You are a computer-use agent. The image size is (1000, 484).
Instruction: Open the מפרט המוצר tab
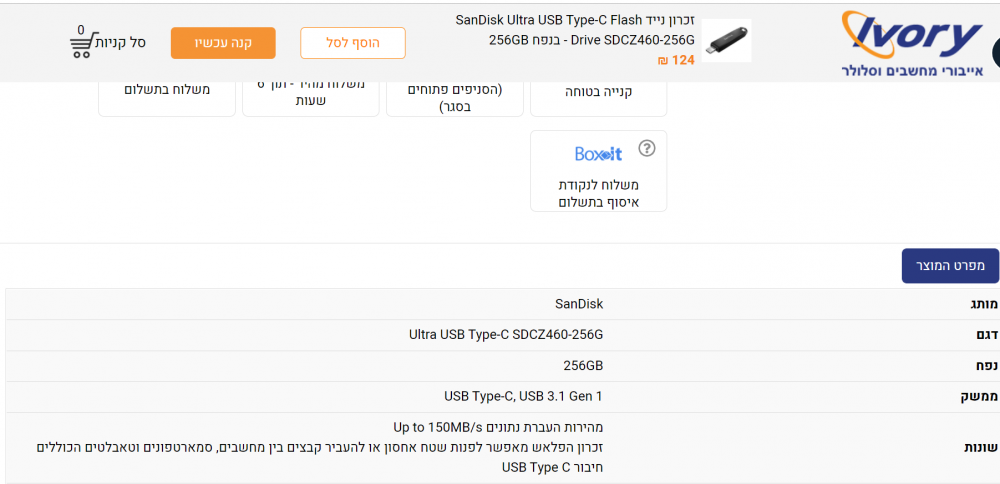pos(950,266)
